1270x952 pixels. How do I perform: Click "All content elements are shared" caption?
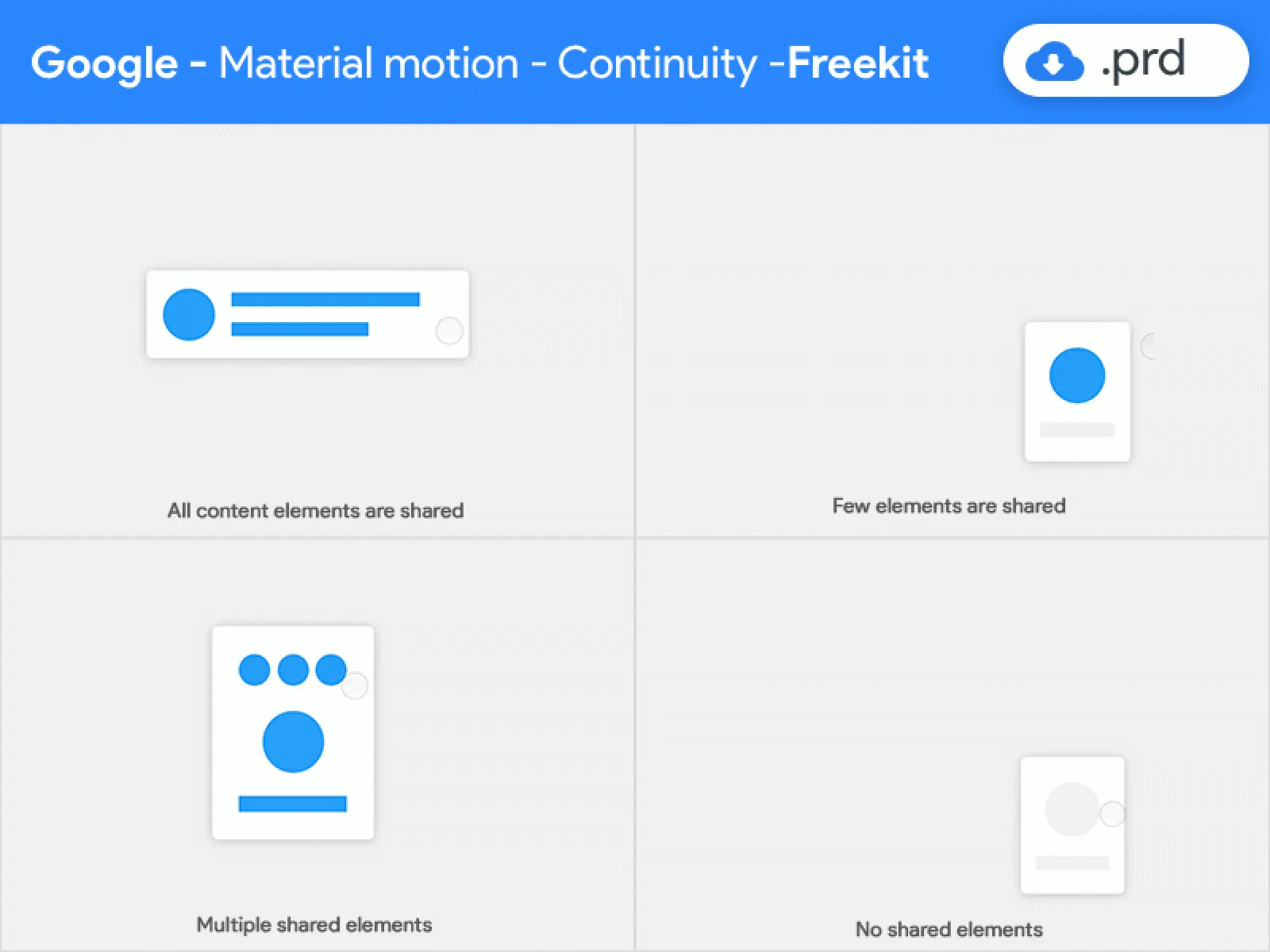[315, 510]
